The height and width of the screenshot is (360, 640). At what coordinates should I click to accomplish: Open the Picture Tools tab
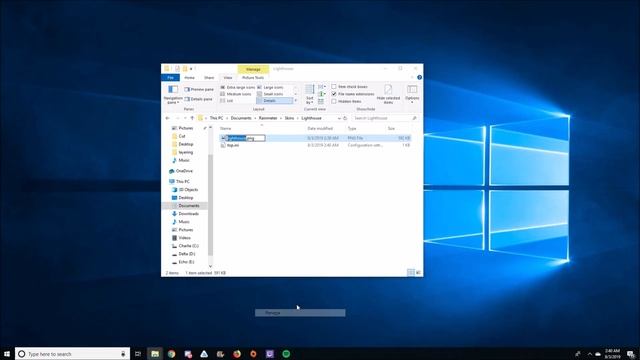pos(253,78)
